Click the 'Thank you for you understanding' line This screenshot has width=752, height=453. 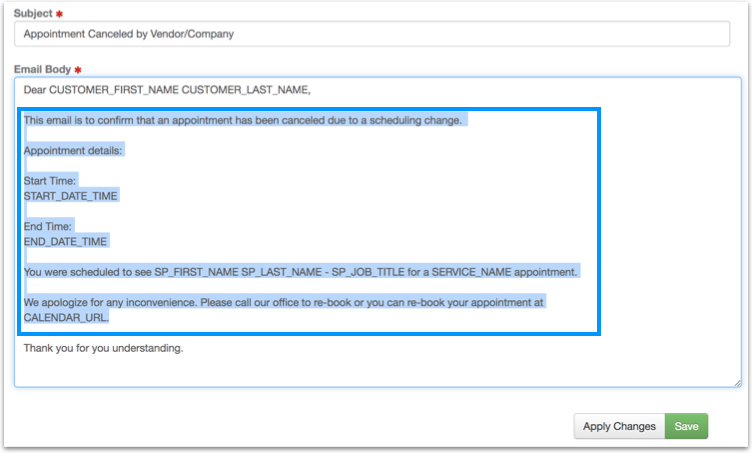[x=104, y=348]
